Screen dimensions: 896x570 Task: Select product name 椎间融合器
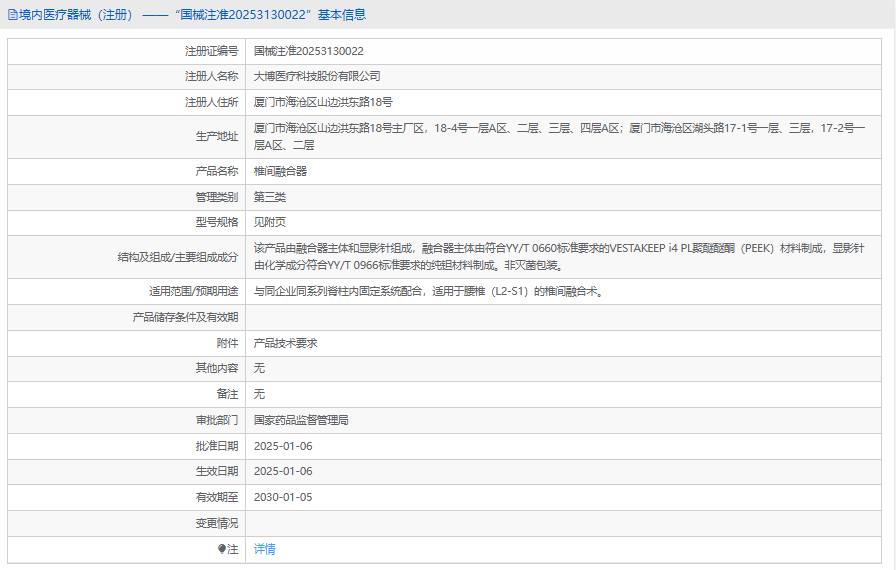(x=280, y=171)
